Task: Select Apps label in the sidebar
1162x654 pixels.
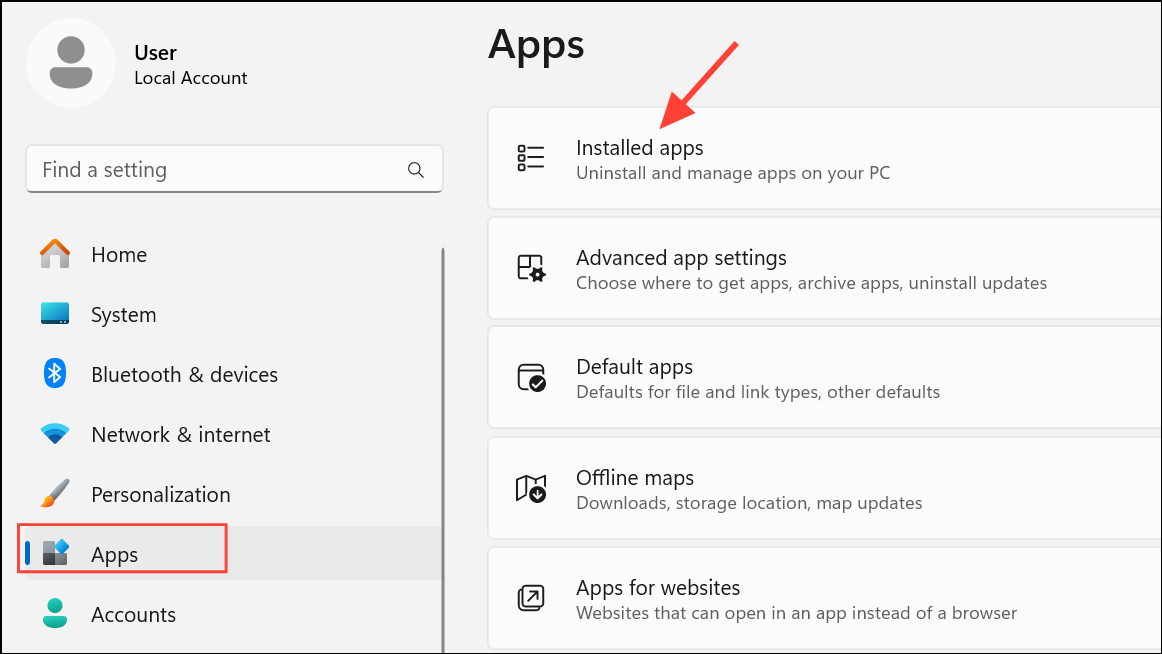Action: pos(114,555)
